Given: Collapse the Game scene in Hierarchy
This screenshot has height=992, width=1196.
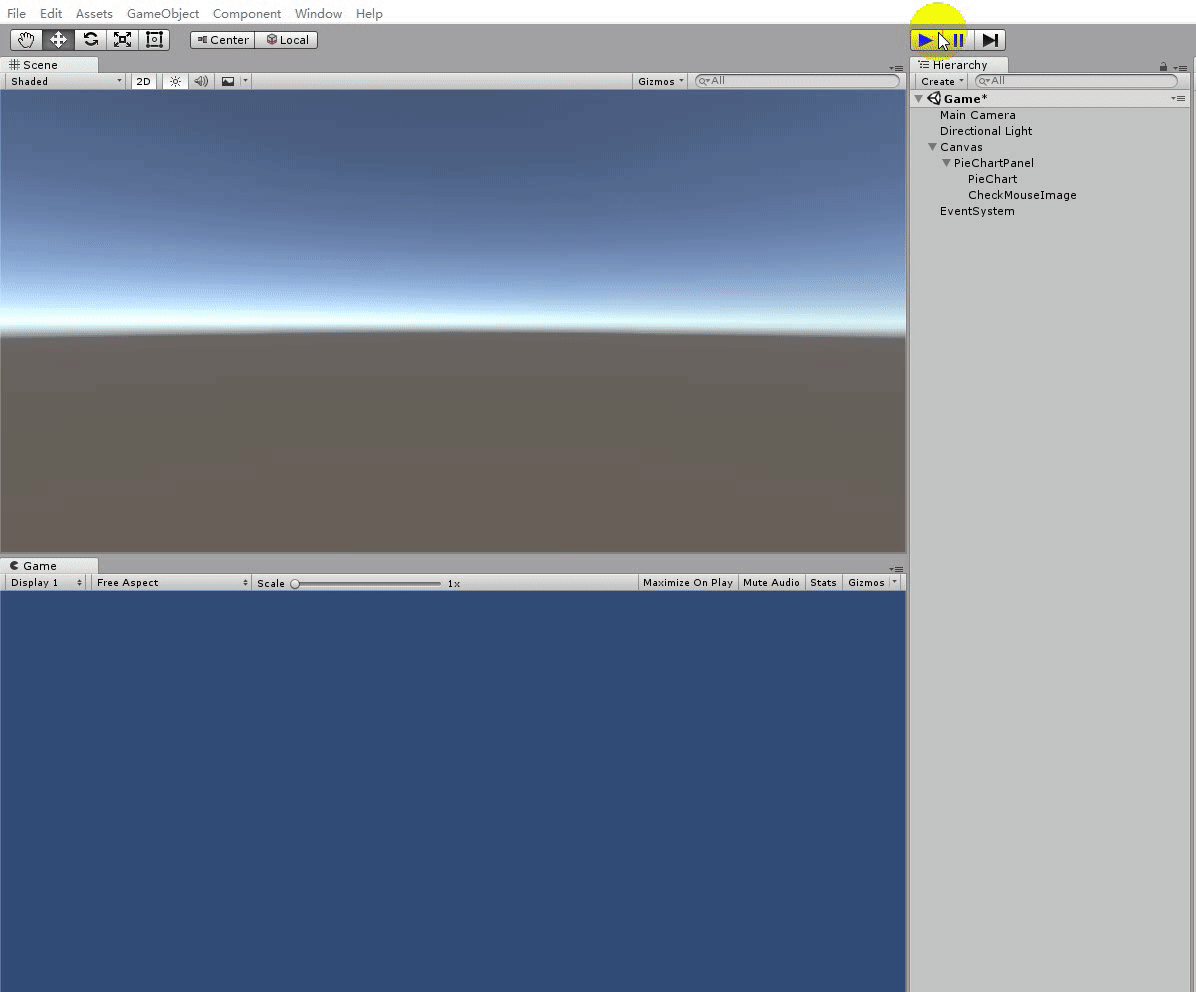Looking at the screenshot, I should (918, 98).
